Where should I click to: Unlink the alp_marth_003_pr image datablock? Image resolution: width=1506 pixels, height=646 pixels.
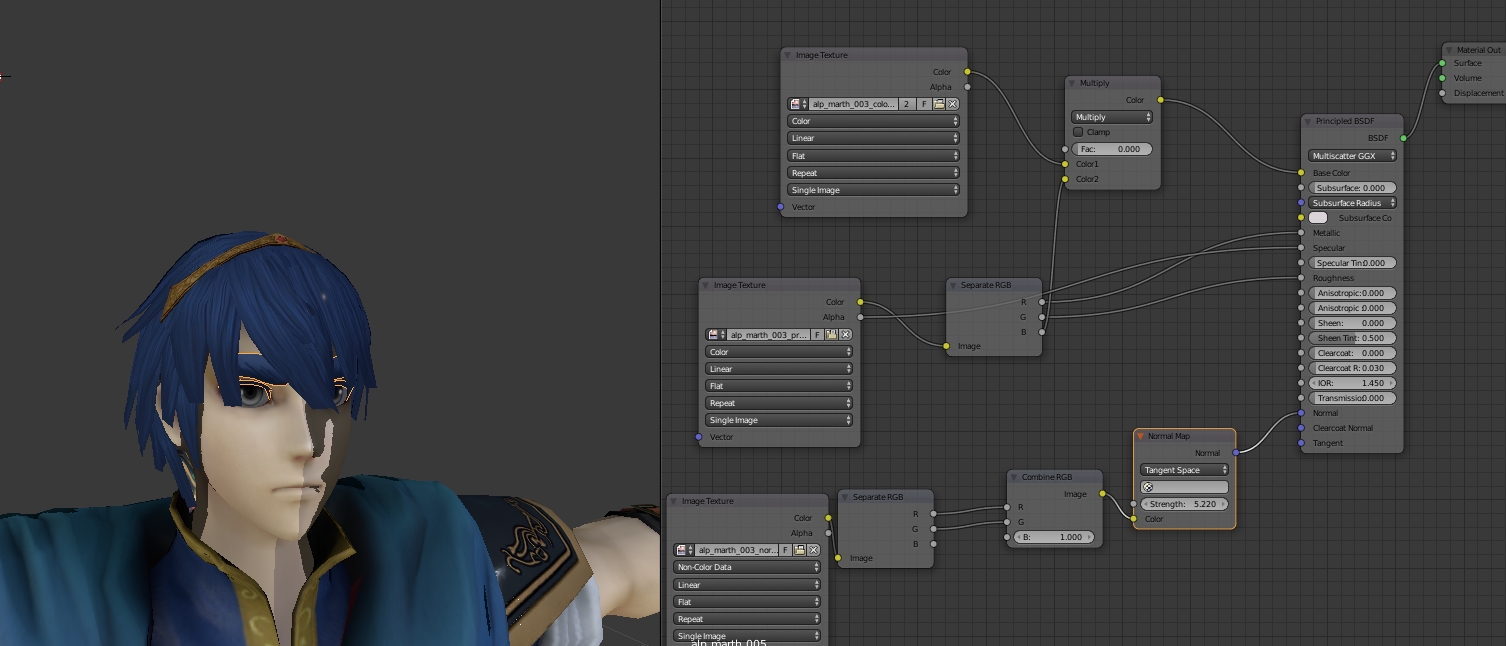click(845, 335)
